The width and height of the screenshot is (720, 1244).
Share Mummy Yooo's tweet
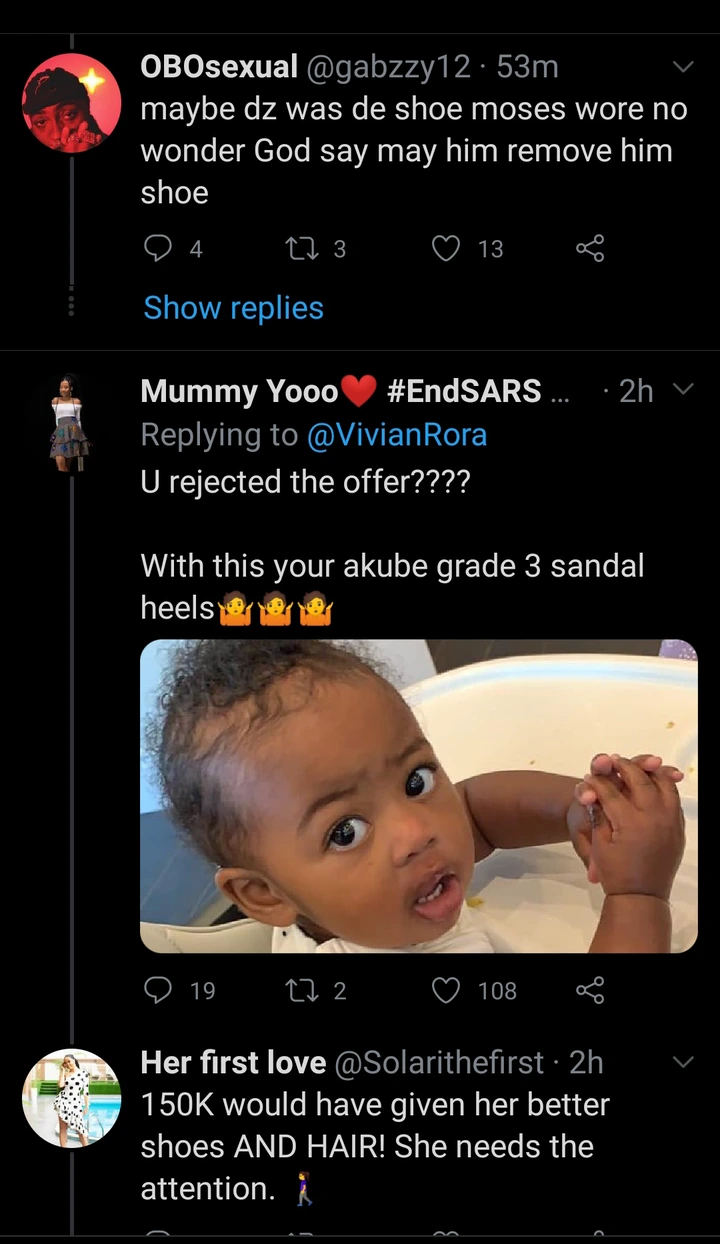pos(590,990)
